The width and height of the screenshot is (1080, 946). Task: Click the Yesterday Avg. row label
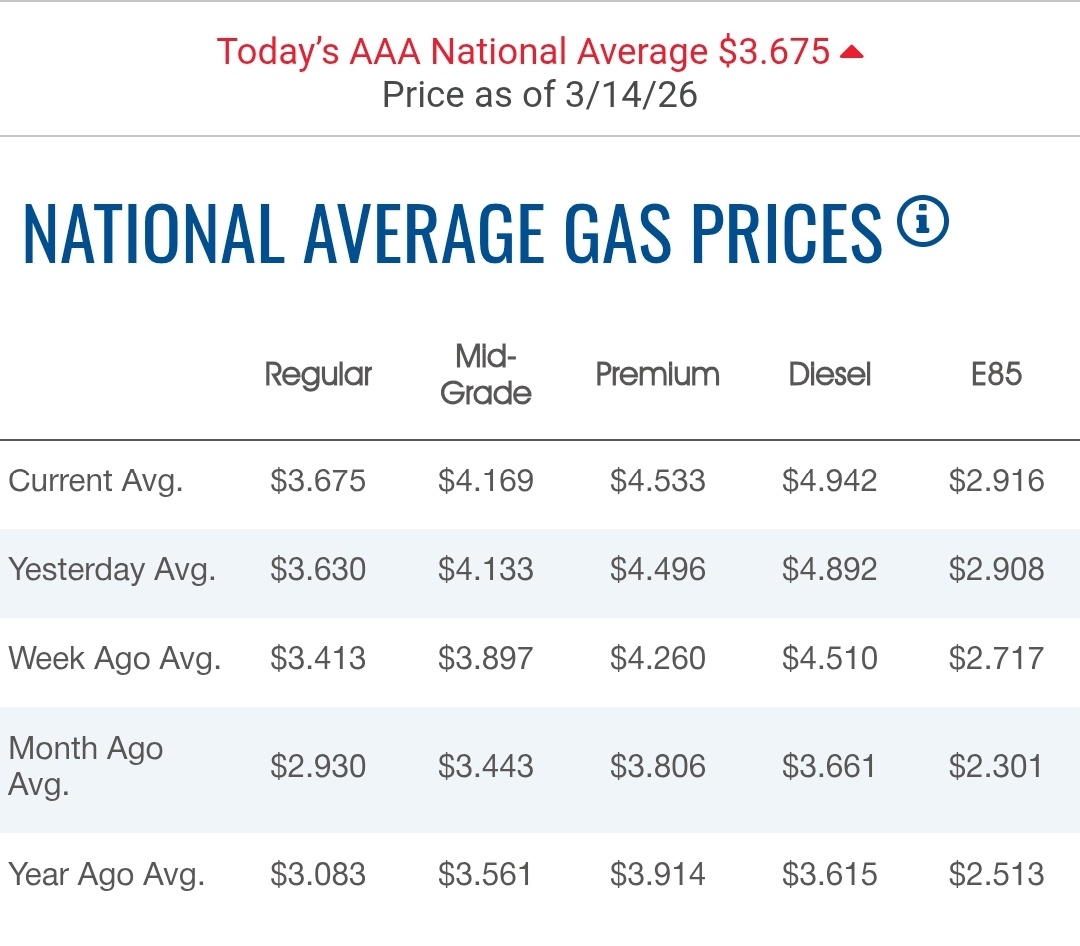(x=112, y=570)
